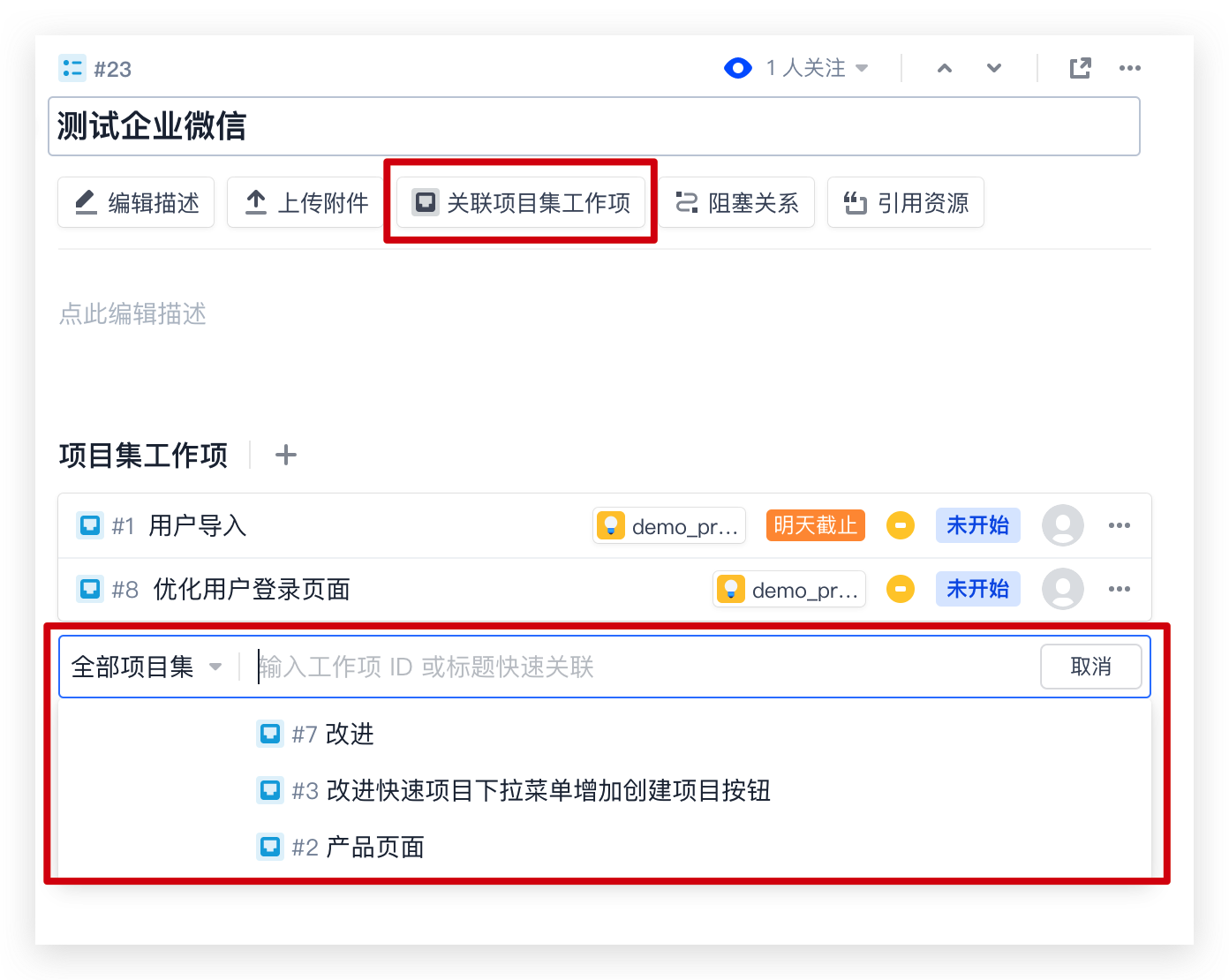1229x980 pixels.
Task: Toggle the eye watch icon
Action: tap(737, 68)
